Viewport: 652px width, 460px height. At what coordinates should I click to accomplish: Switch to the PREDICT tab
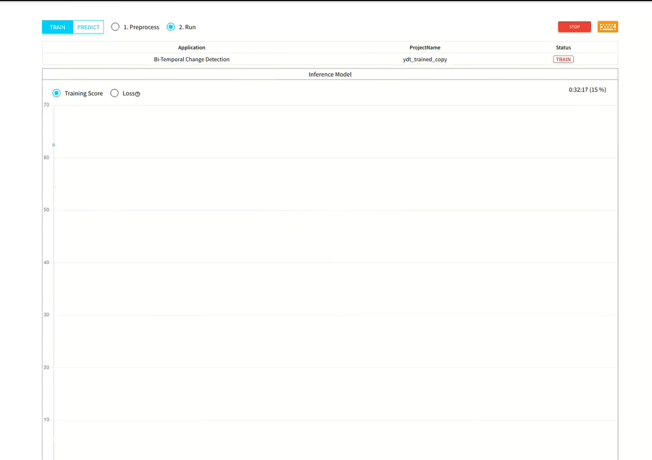[88, 27]
